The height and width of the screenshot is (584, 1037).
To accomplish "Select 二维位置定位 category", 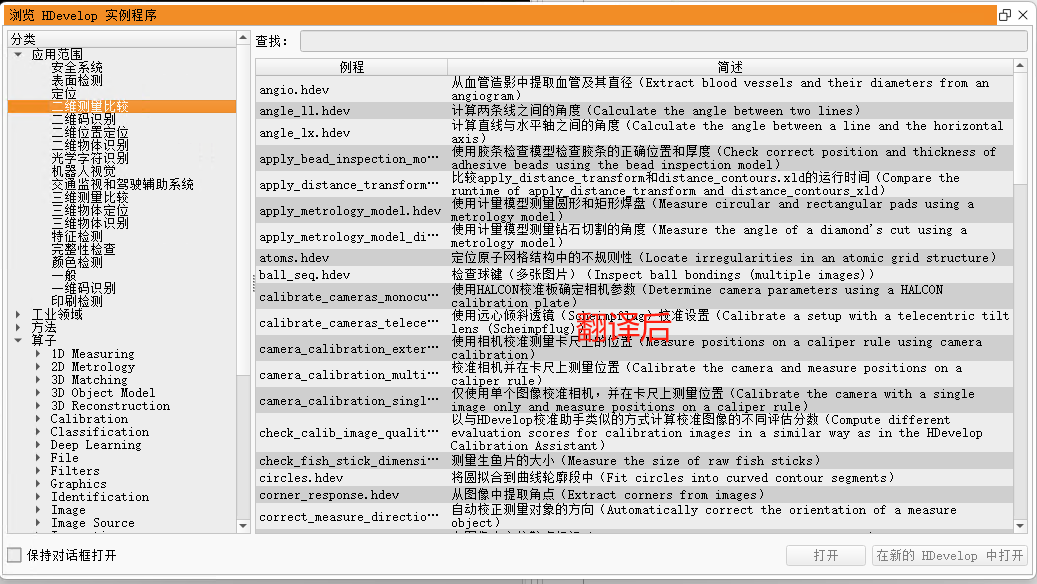I will [x=90, y=132].
